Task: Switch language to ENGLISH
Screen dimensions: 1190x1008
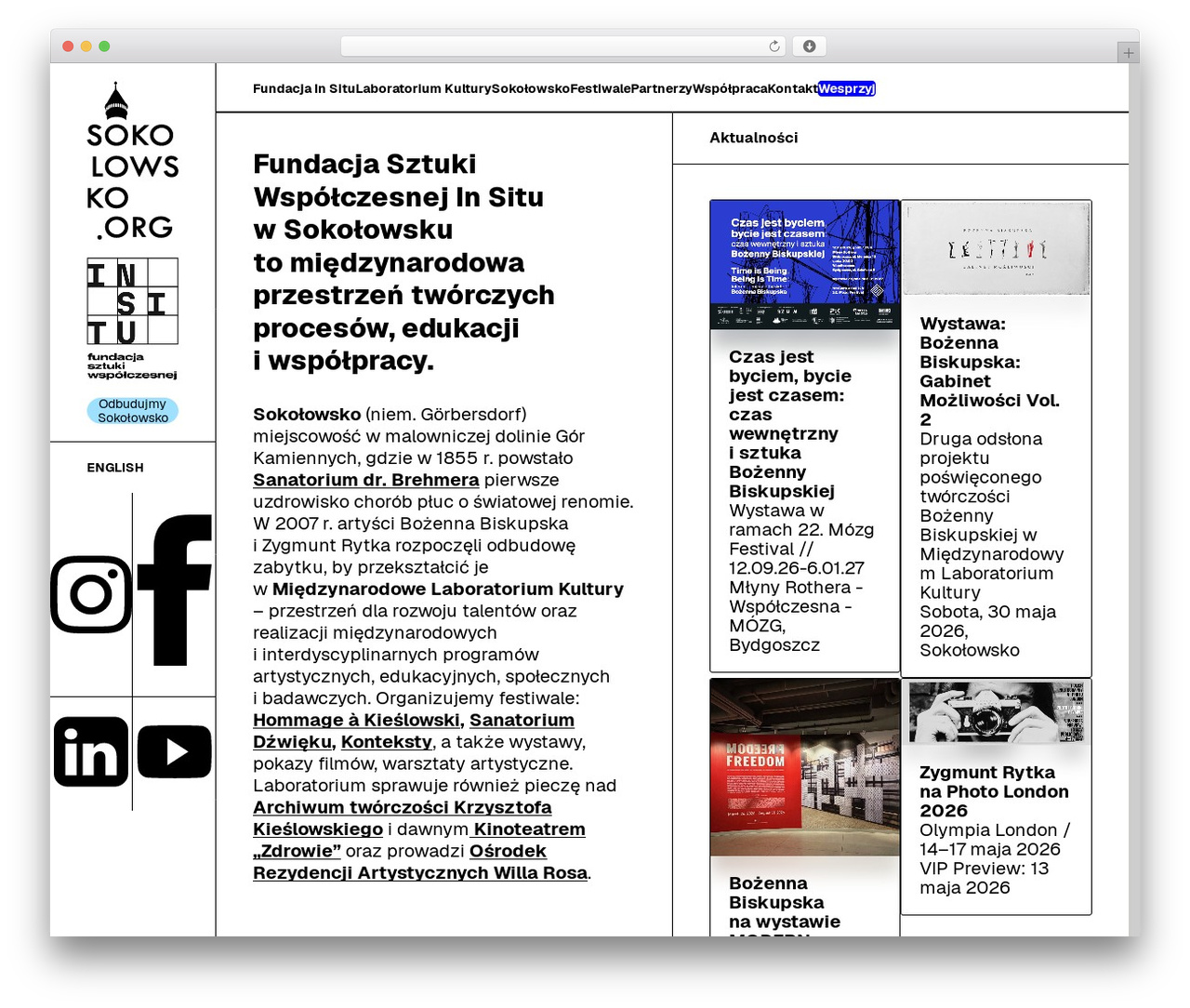Action: (x=115, y=468)
